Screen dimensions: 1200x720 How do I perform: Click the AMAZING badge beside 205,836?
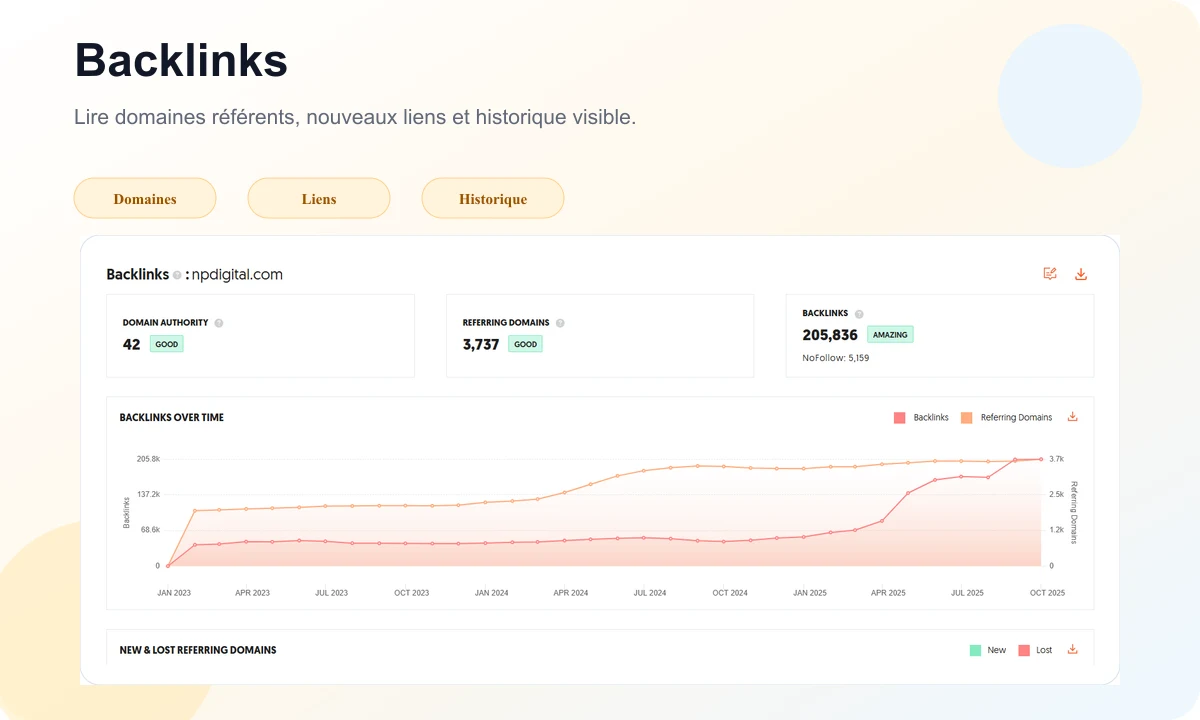coord(890,335)
